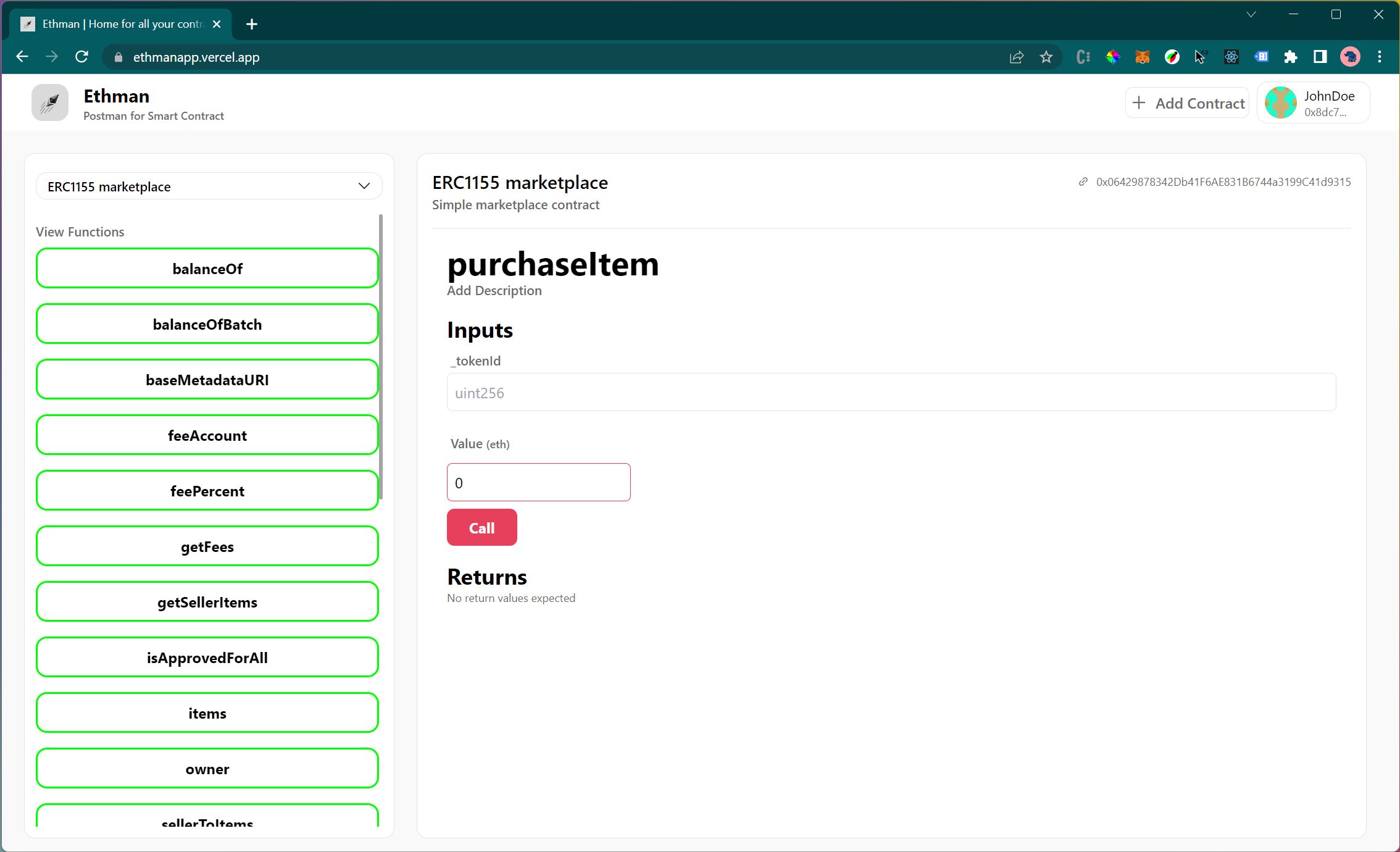Screen dimensions: 1400x852
Task: Click the Add Description link
Action: click(494, 290)
